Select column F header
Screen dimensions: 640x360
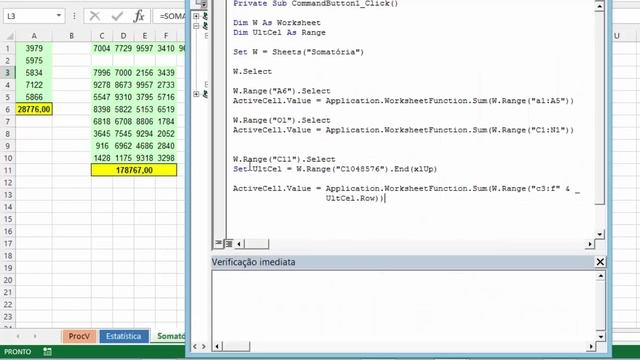[166, 36]
